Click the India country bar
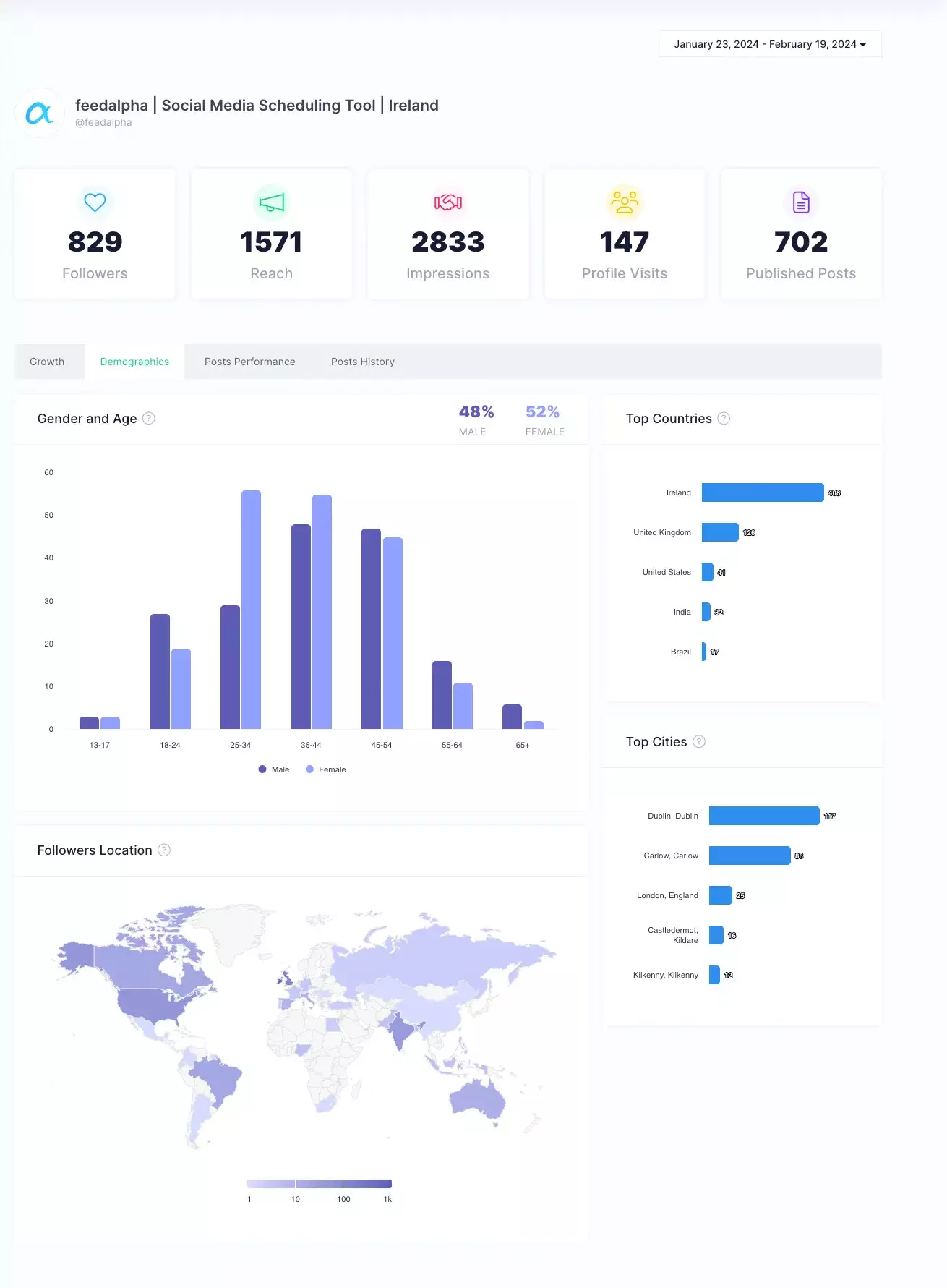This screenshot has width=947, height=1288. (x=706, y=612)
